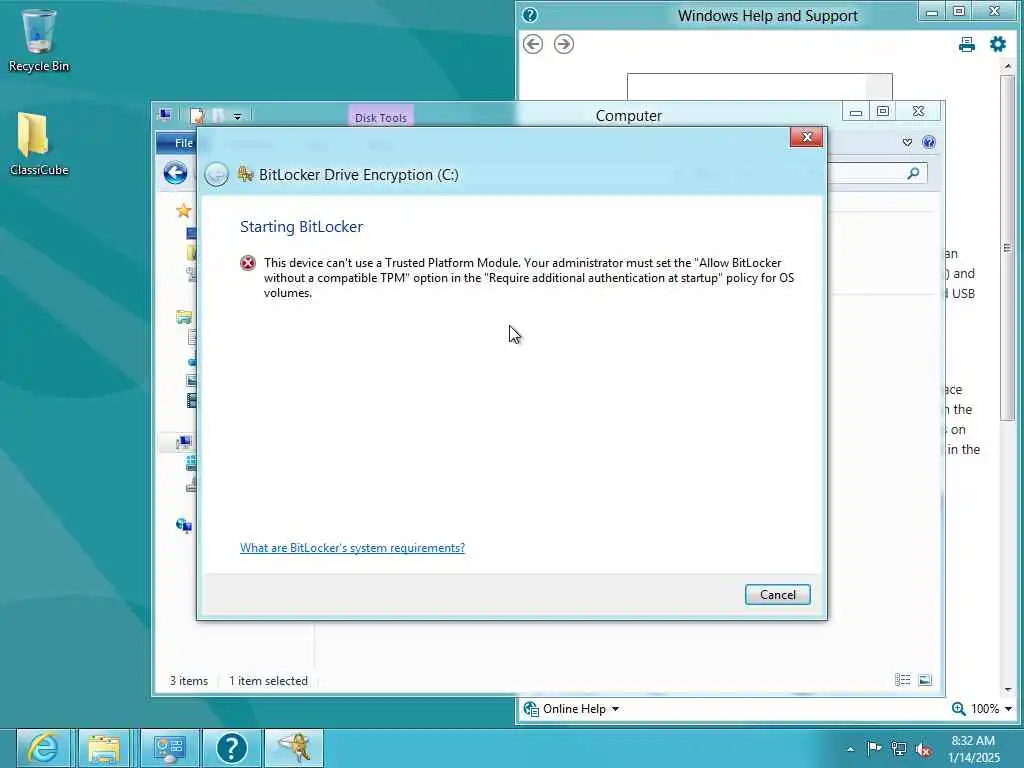This screenshot has height=768, width=1024.
Task: Open File Explorer from the taskbar
Action: [104, 748]
